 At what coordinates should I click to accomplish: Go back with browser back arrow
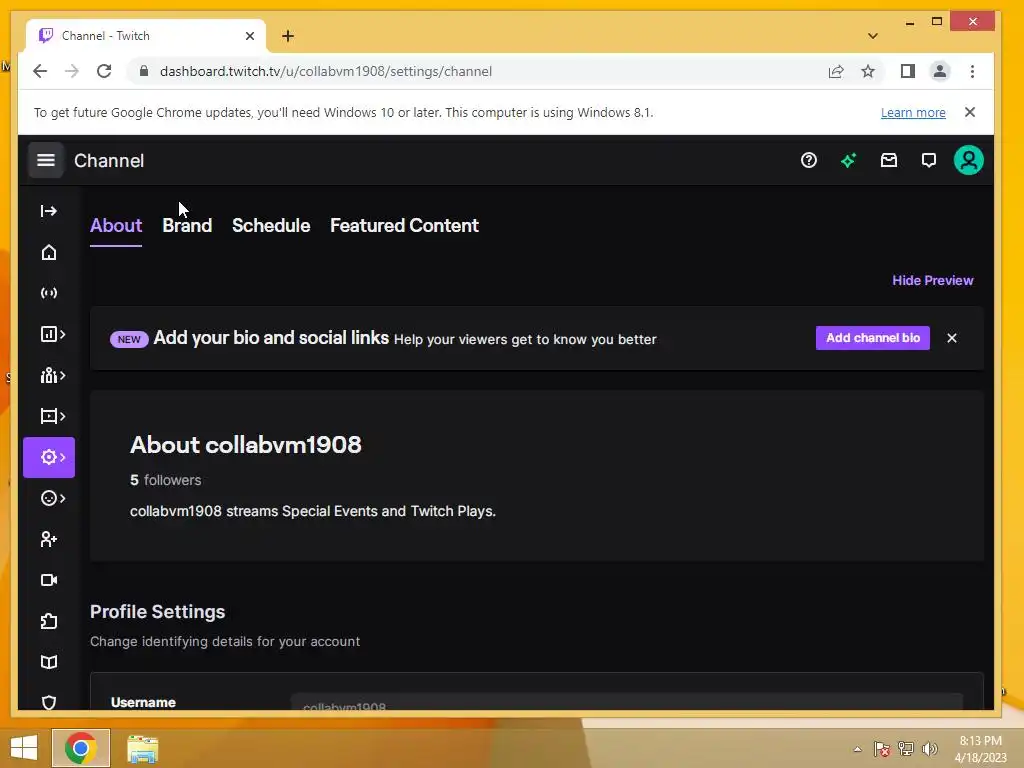pyautogui.click(x=40, y=71)
